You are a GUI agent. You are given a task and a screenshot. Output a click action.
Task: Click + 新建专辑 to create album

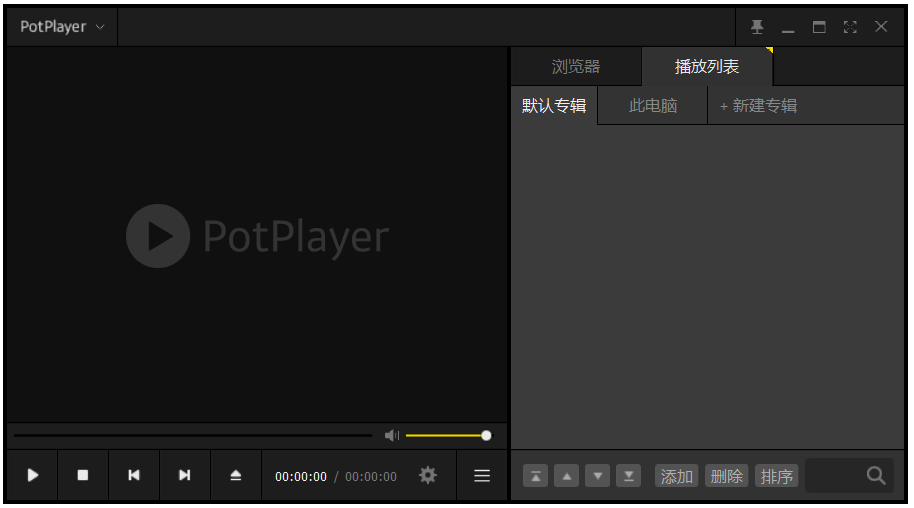[x=758, y=106]
